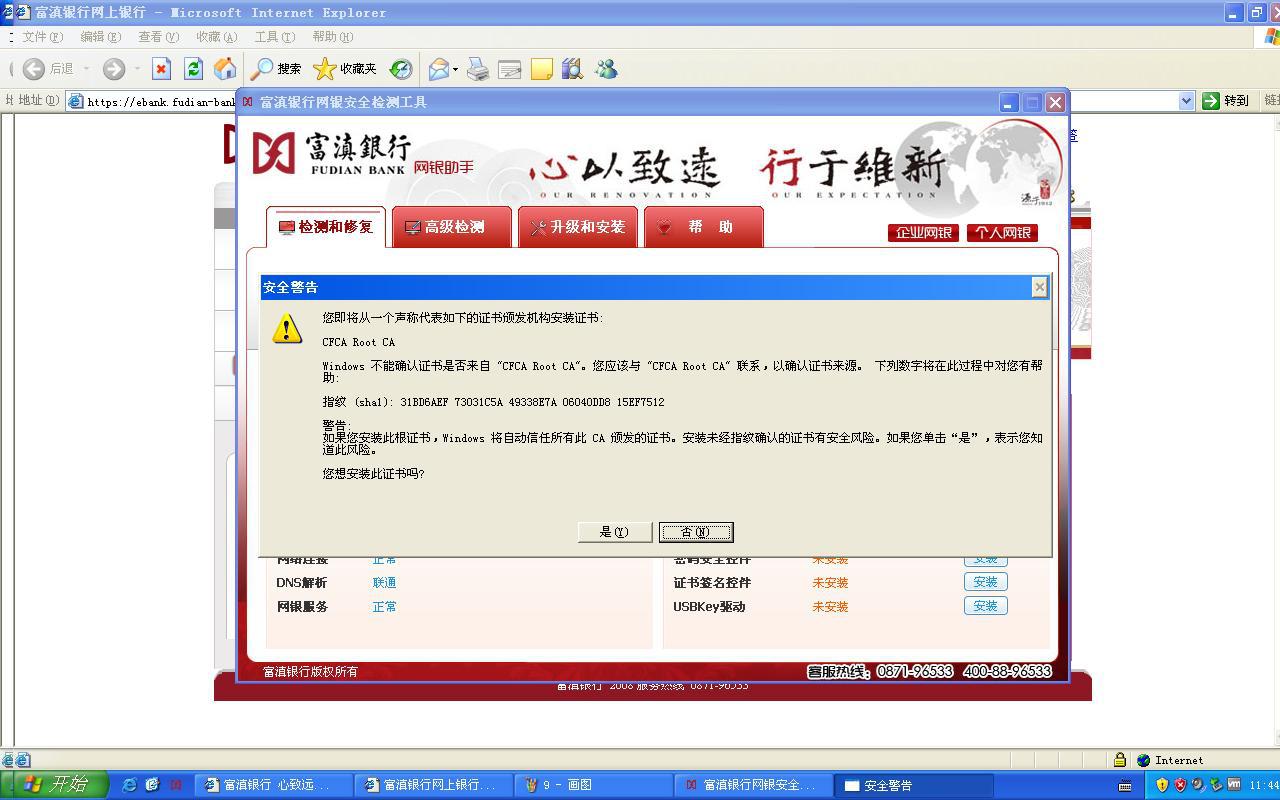Click the Print icon in IE toolbar
Viewport: 1280px width, 800px height.
pos(478,69)
